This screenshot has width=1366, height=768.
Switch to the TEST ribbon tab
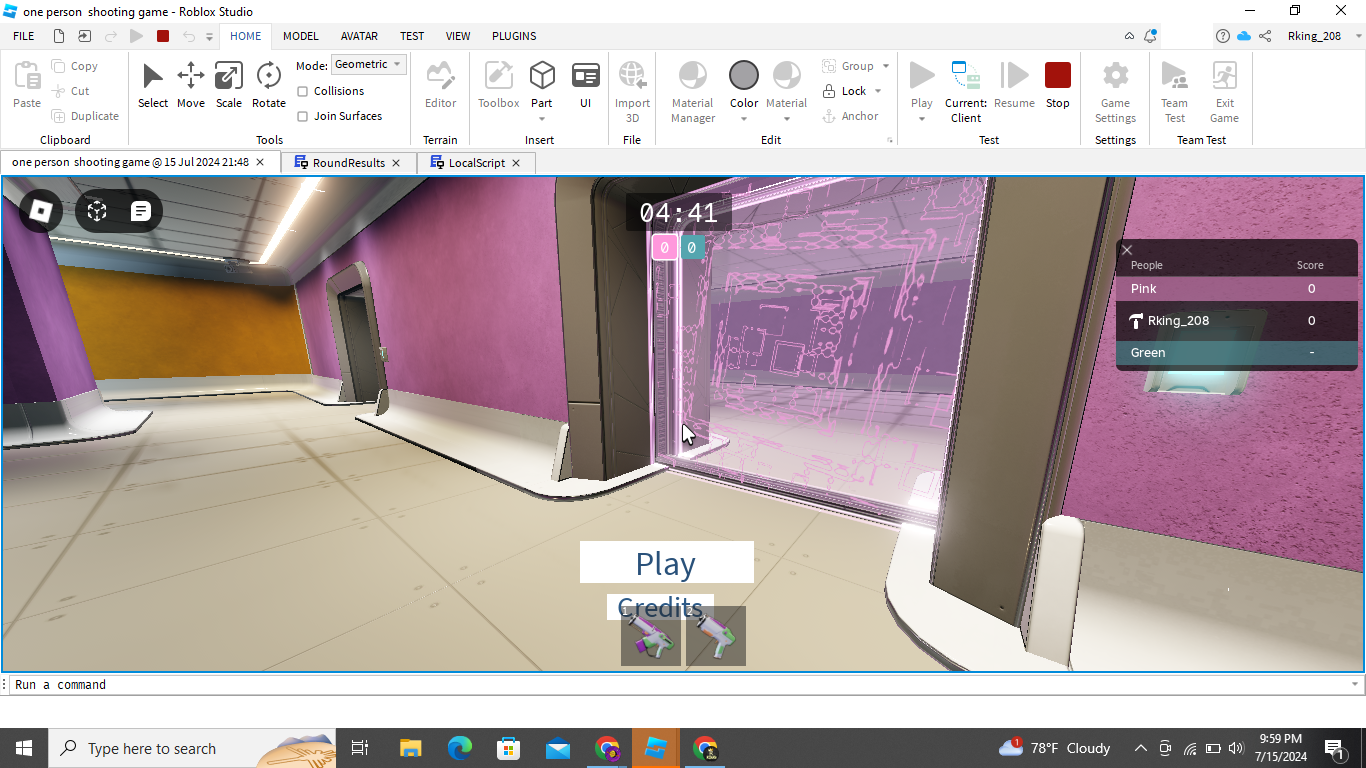point(412,36)
